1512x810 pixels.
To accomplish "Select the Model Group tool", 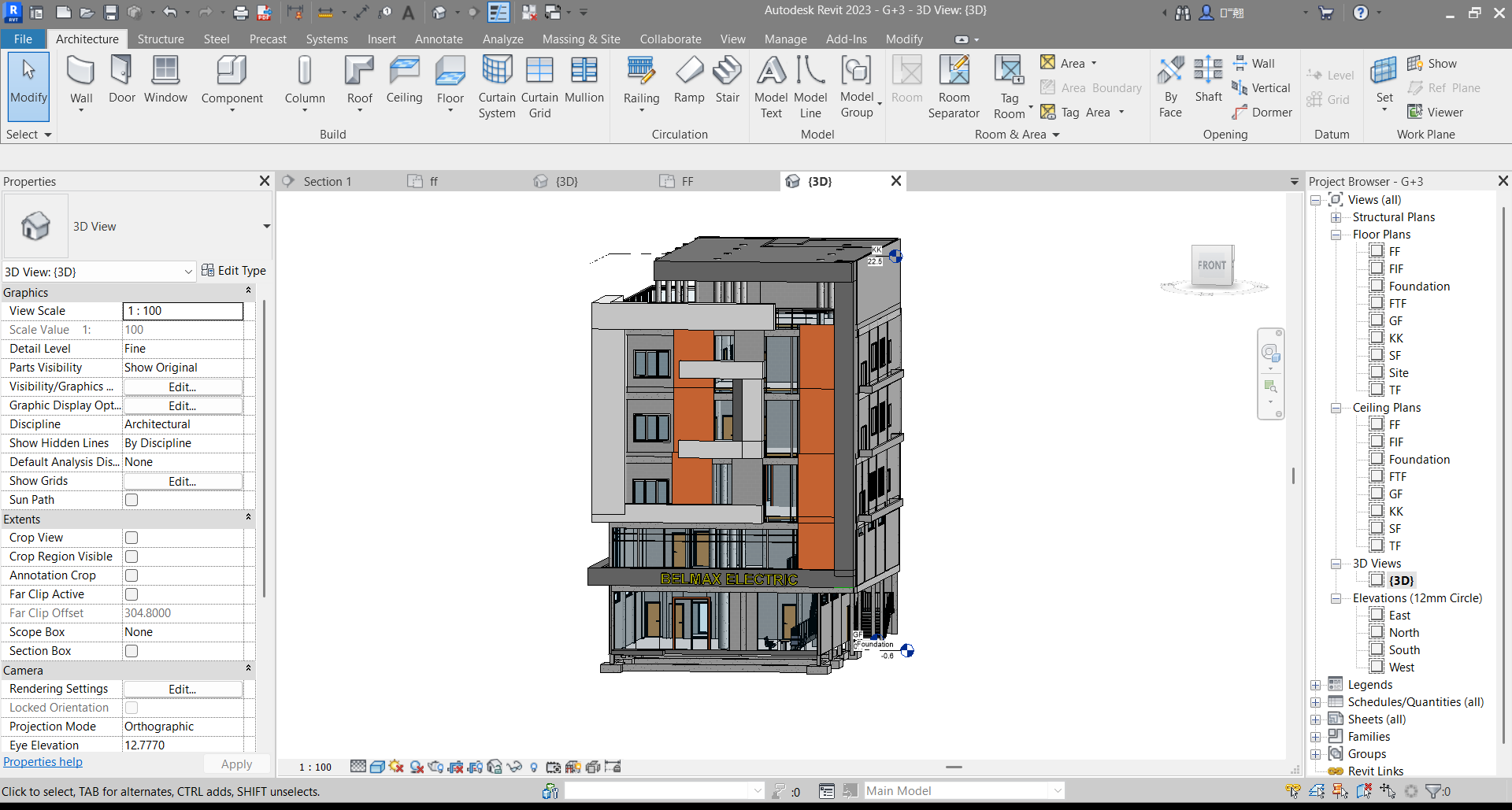I will pos(857,87).
